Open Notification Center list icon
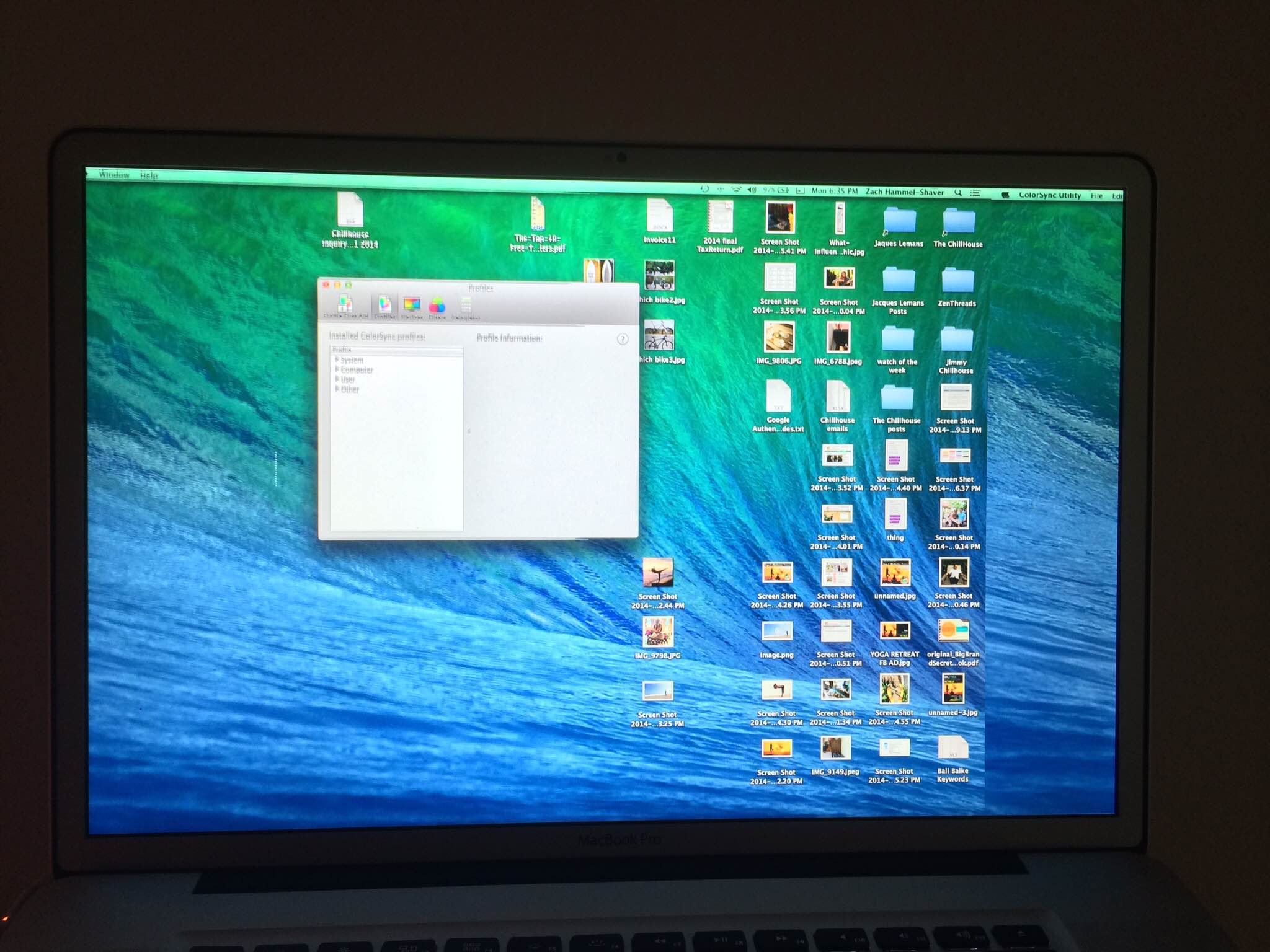This screenshot has height=952, width=1270. tap(975, 193)
